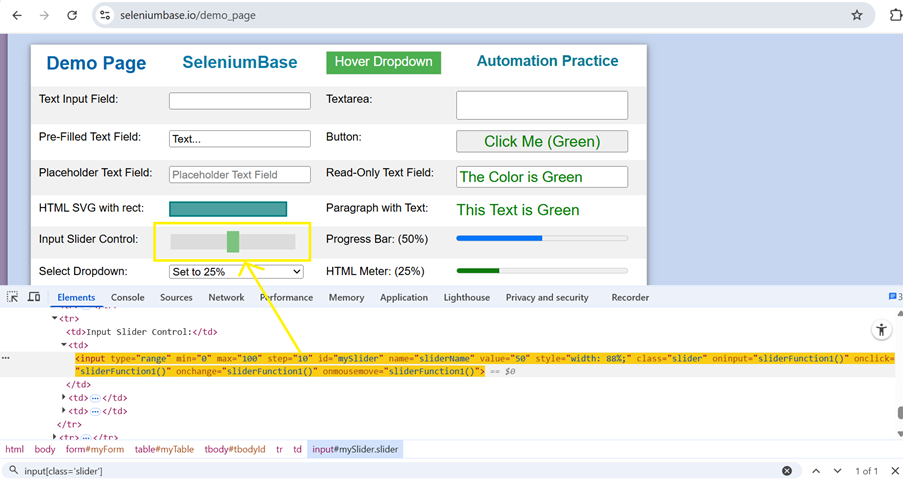The height and width of the screenshot is (479, 903).
Task: Click the Click Me (Green) button
Action: [542, 141]
